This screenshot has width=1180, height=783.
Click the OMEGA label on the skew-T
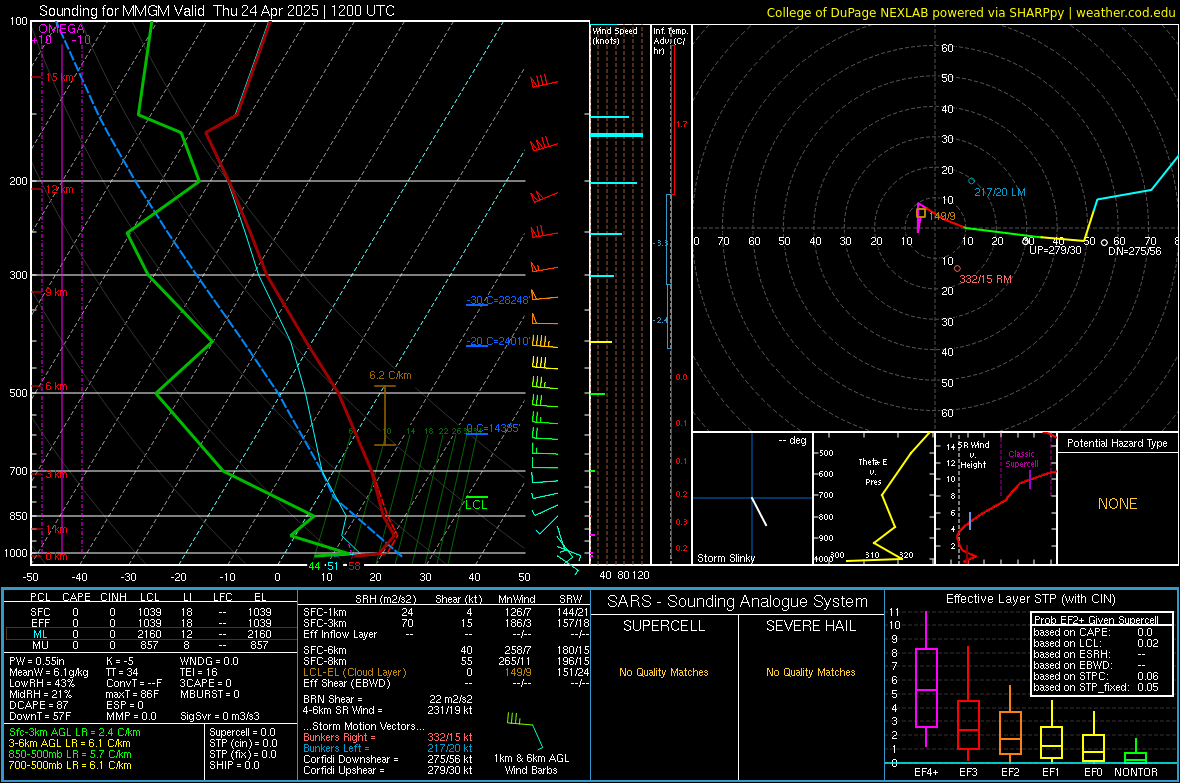point(62,29)
